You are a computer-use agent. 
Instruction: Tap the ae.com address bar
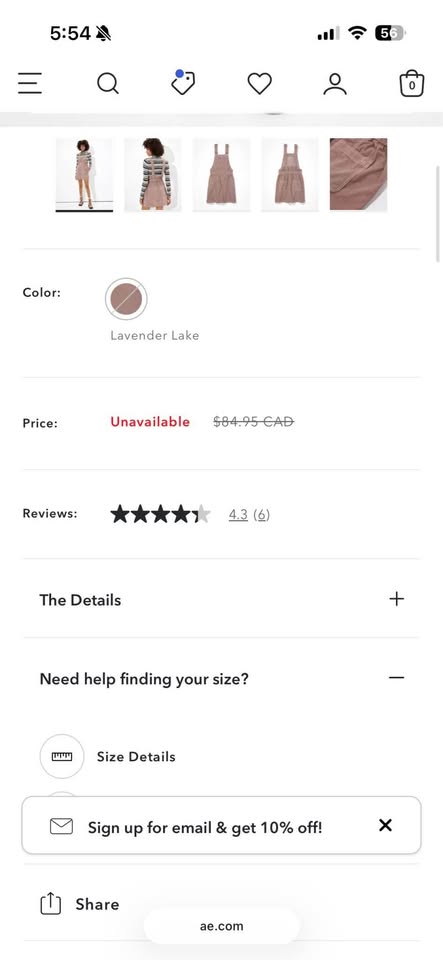222,926
